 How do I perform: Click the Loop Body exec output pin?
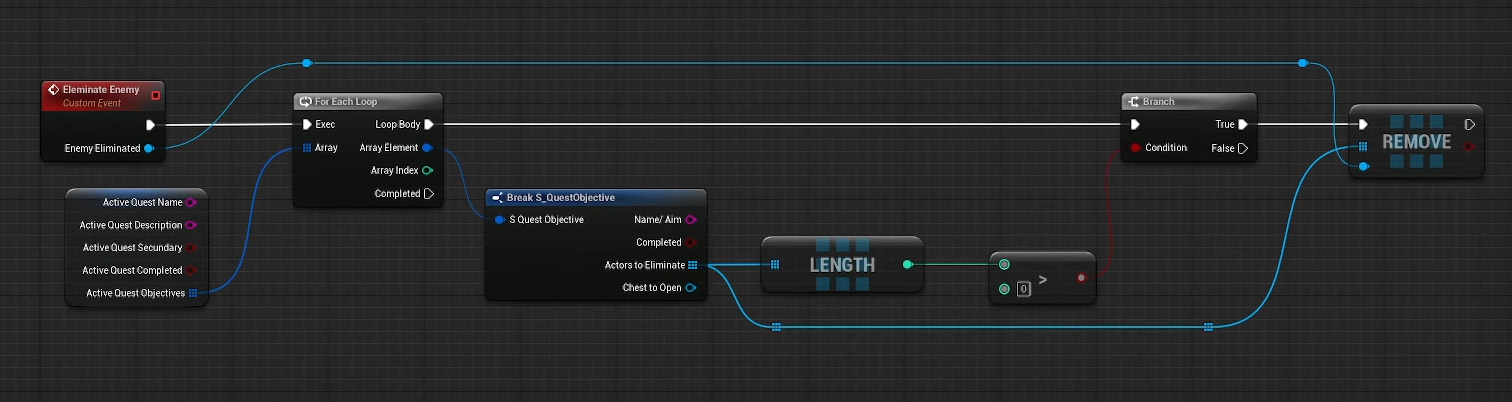point(428,125)
